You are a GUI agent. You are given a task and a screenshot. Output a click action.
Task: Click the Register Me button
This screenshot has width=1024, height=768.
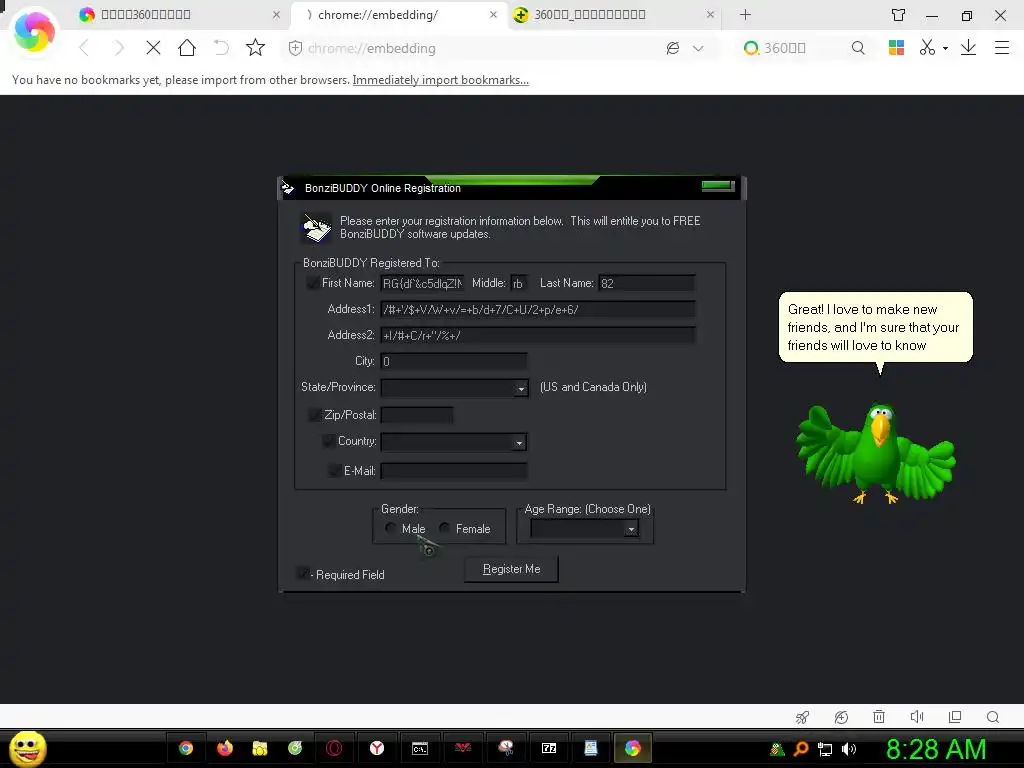pos(511,569)
